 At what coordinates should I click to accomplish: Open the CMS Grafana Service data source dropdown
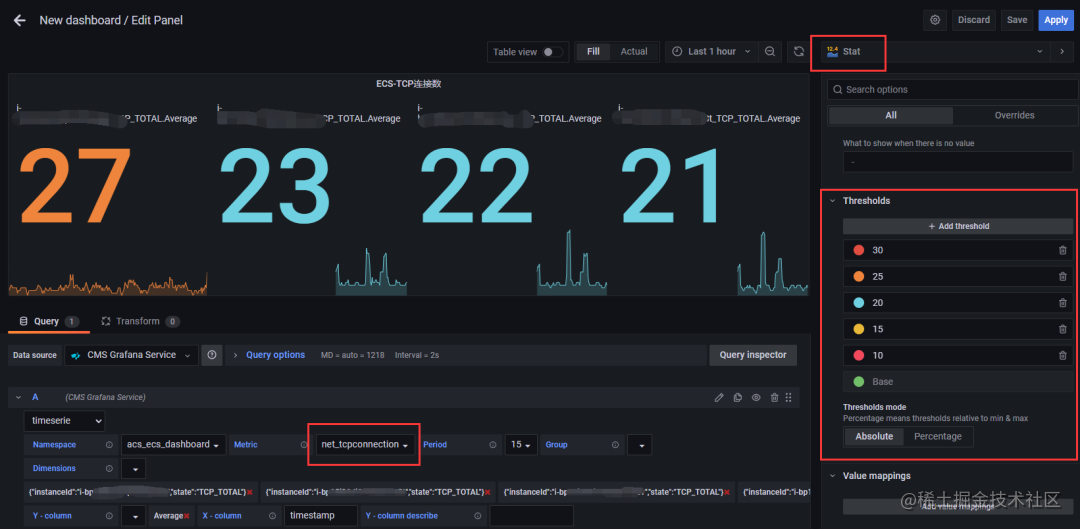pos(132,355)
